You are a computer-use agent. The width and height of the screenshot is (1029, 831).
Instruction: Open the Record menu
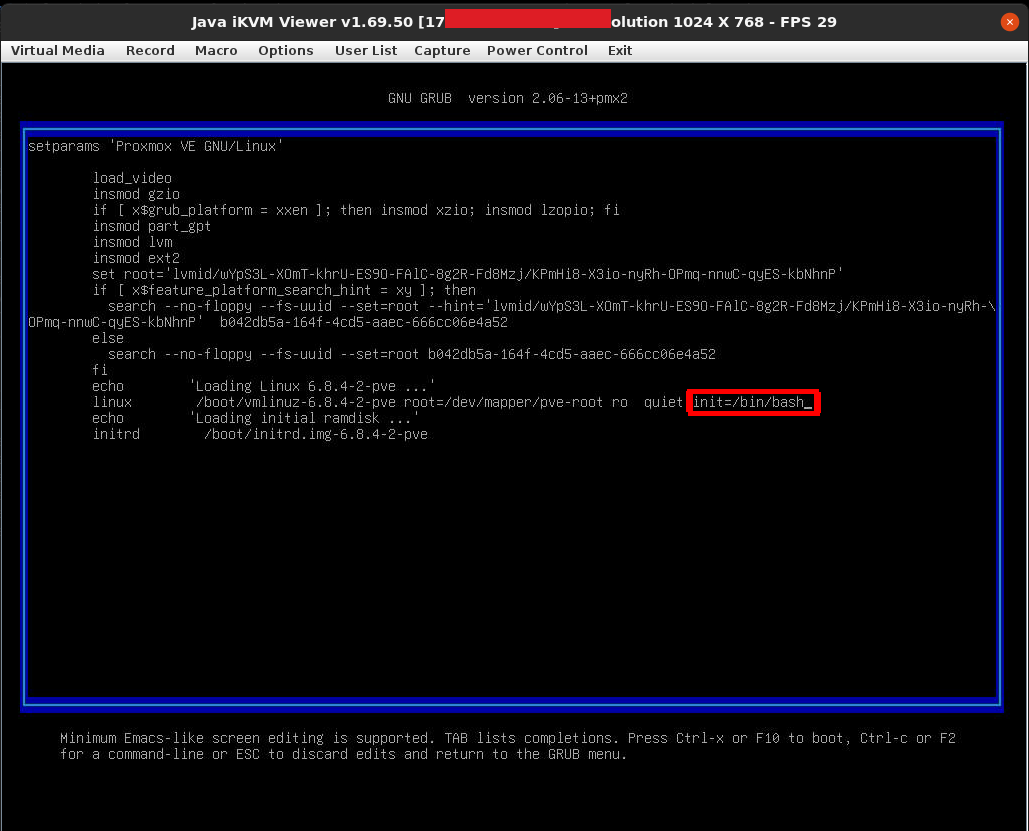tap(150, 51)
